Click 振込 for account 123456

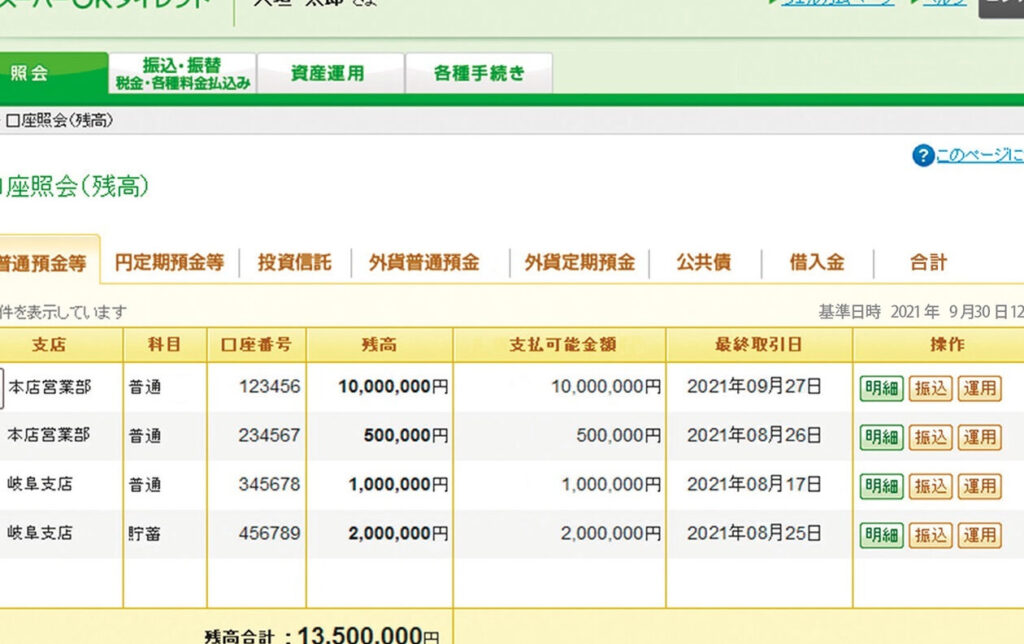[930, 389]
